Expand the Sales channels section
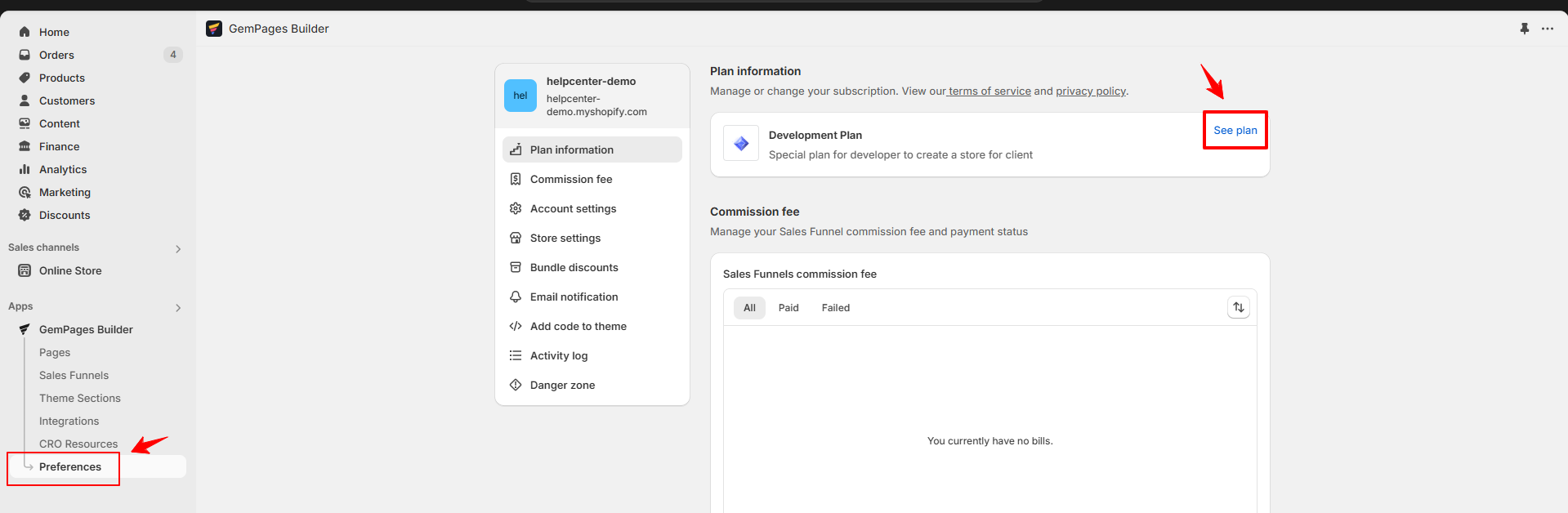The image size is (1568, 513). [x=178, y=248]
